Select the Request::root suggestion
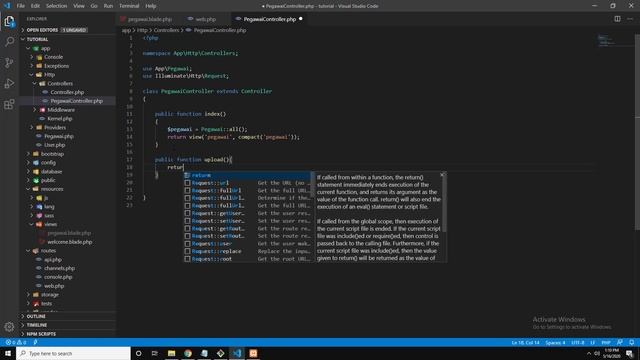 (x=247, y=259)
